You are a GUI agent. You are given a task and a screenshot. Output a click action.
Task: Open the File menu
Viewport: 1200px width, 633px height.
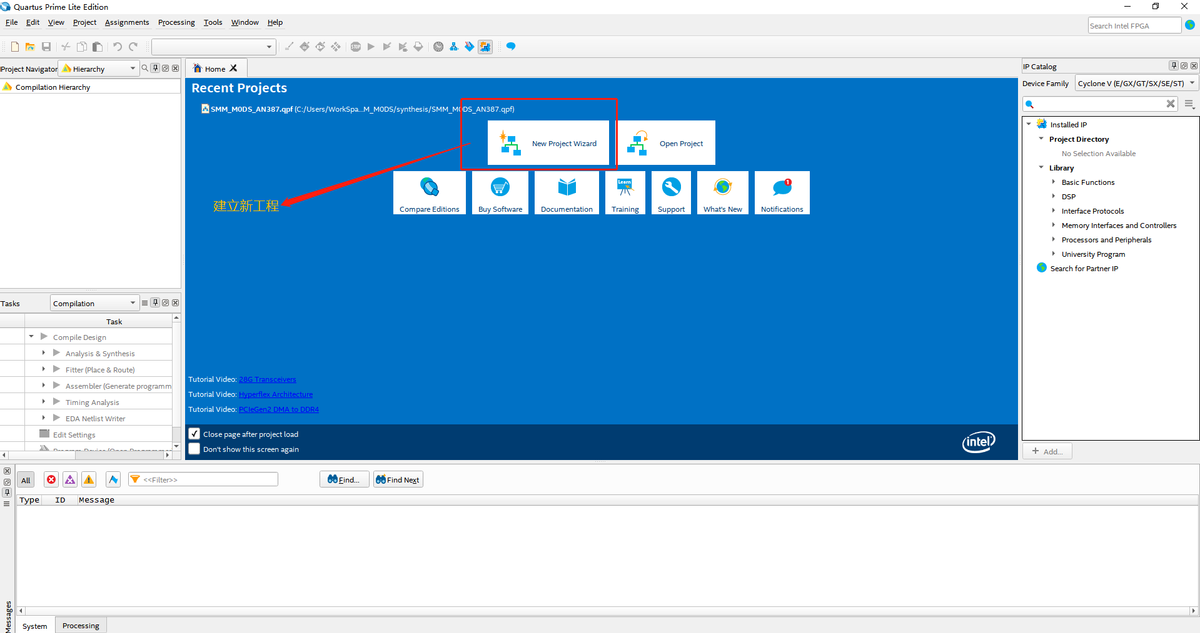pyautogui.click(x=11, y=22)
